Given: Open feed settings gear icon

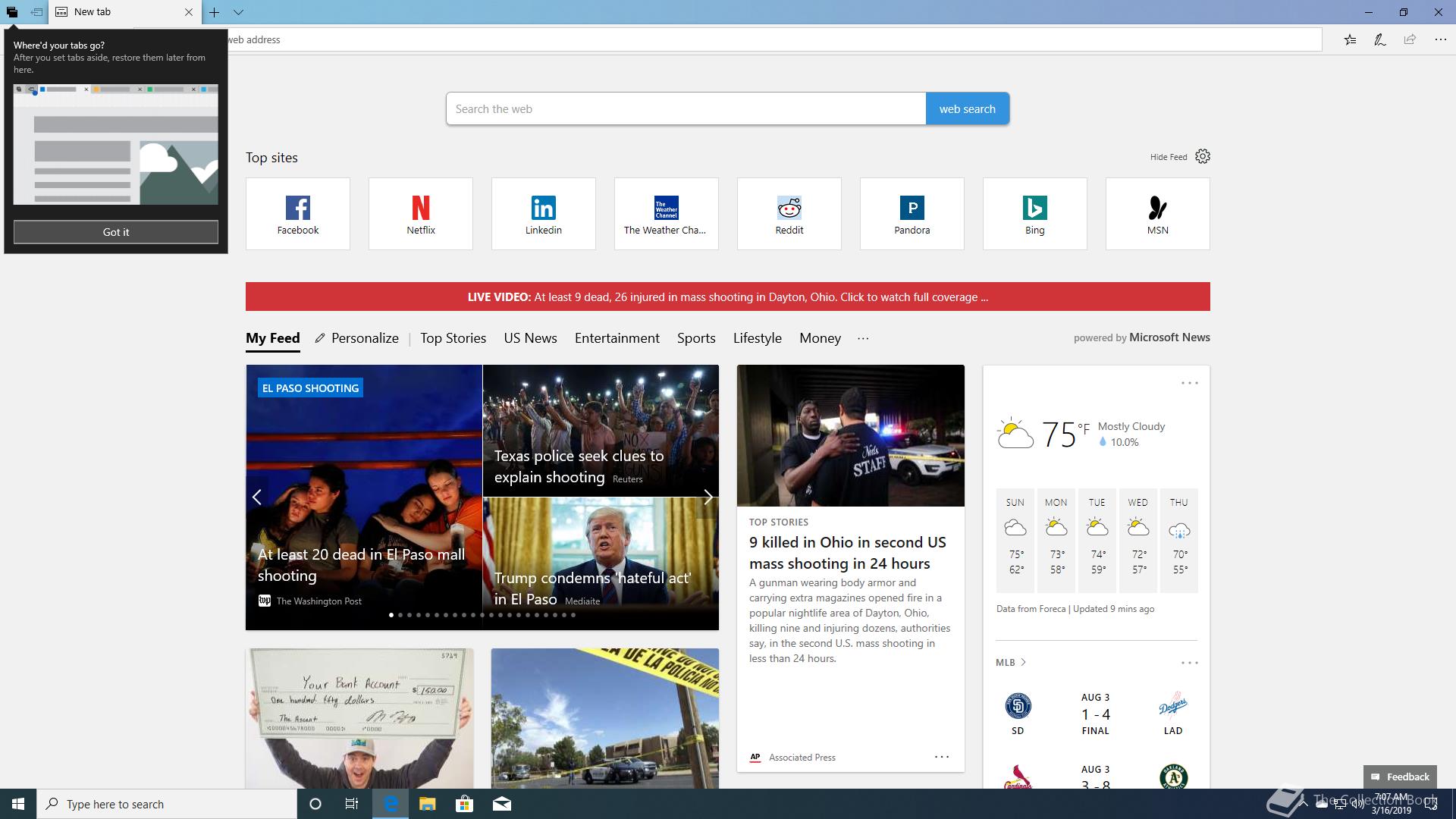Looking at the screenshot, I should [1203, 156].
